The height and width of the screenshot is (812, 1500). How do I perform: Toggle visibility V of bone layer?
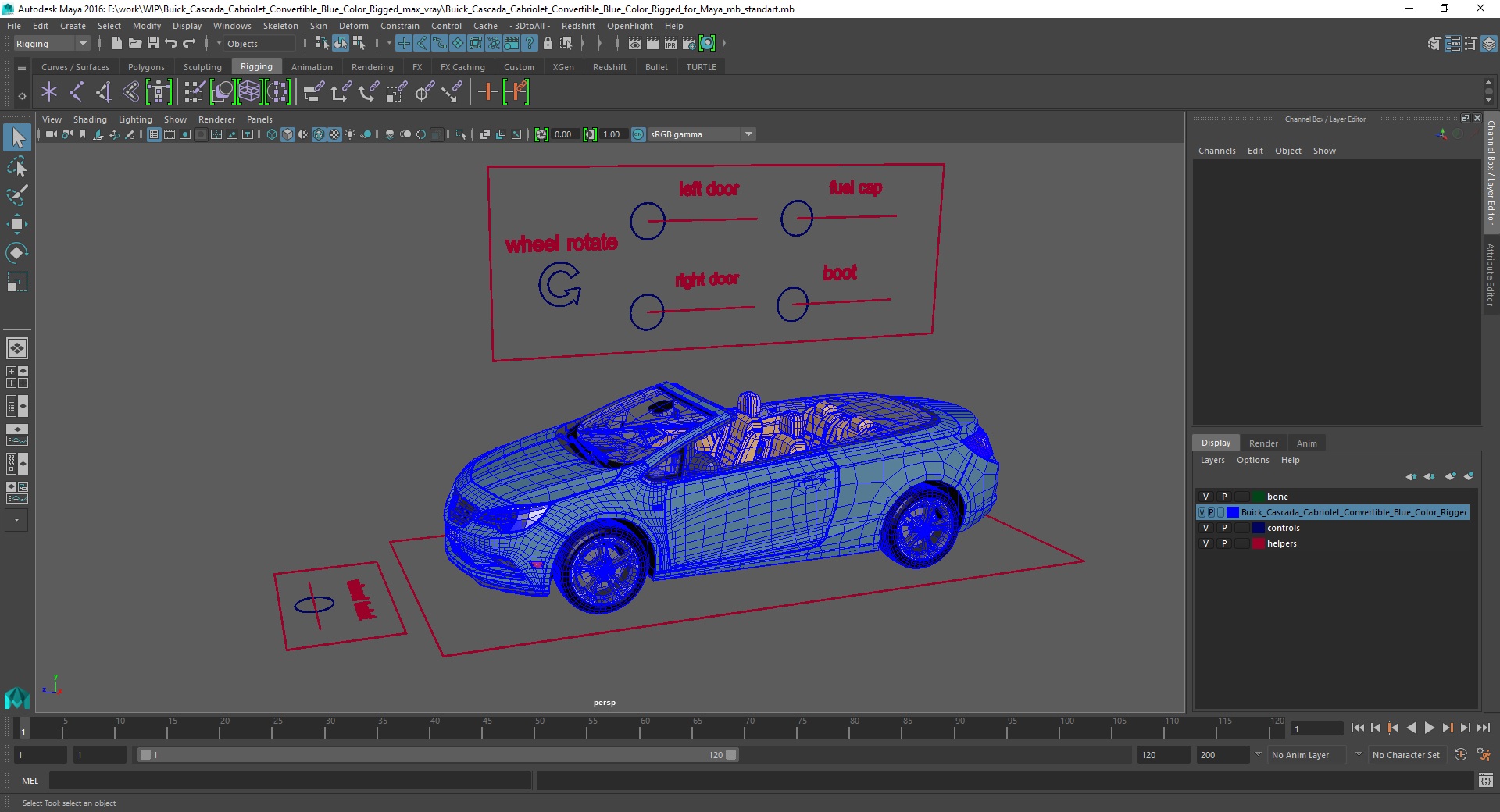pyautogui.click(x=1205, y=497)
